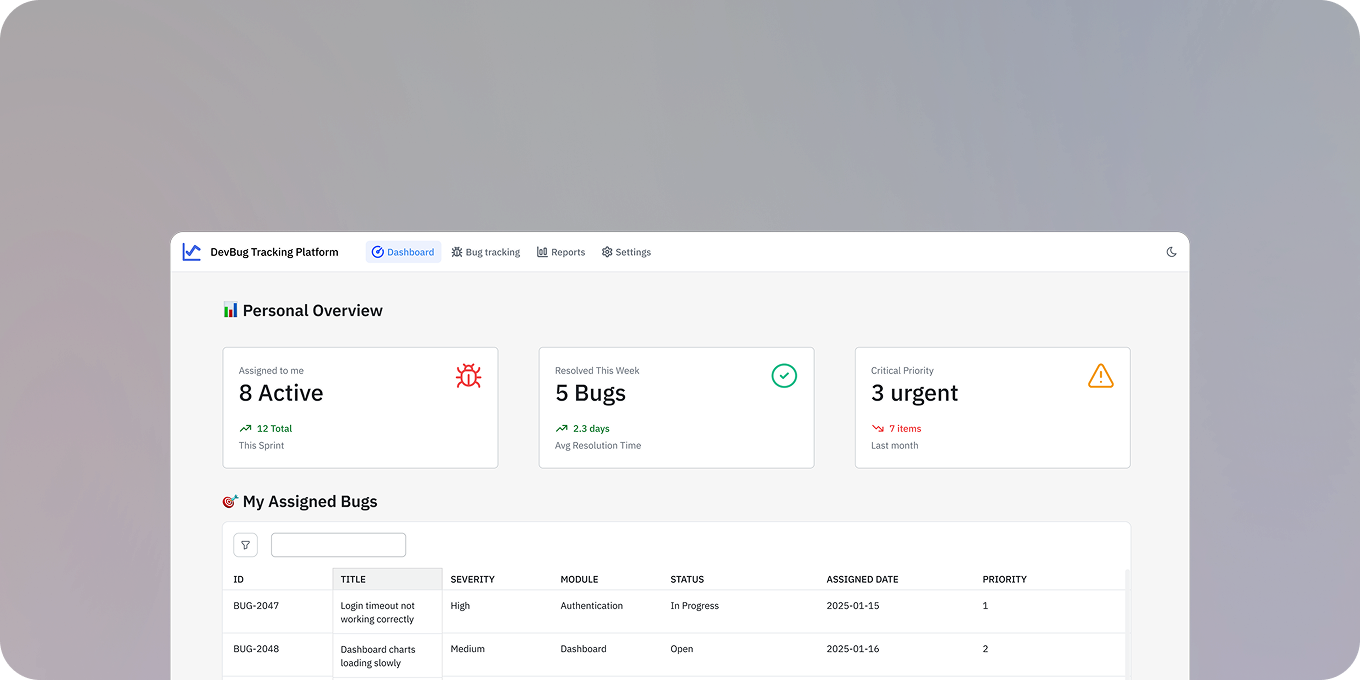Click 'Dashboard charts loading slowly' title
The image size is (1360, 680).
pos(377,656)
